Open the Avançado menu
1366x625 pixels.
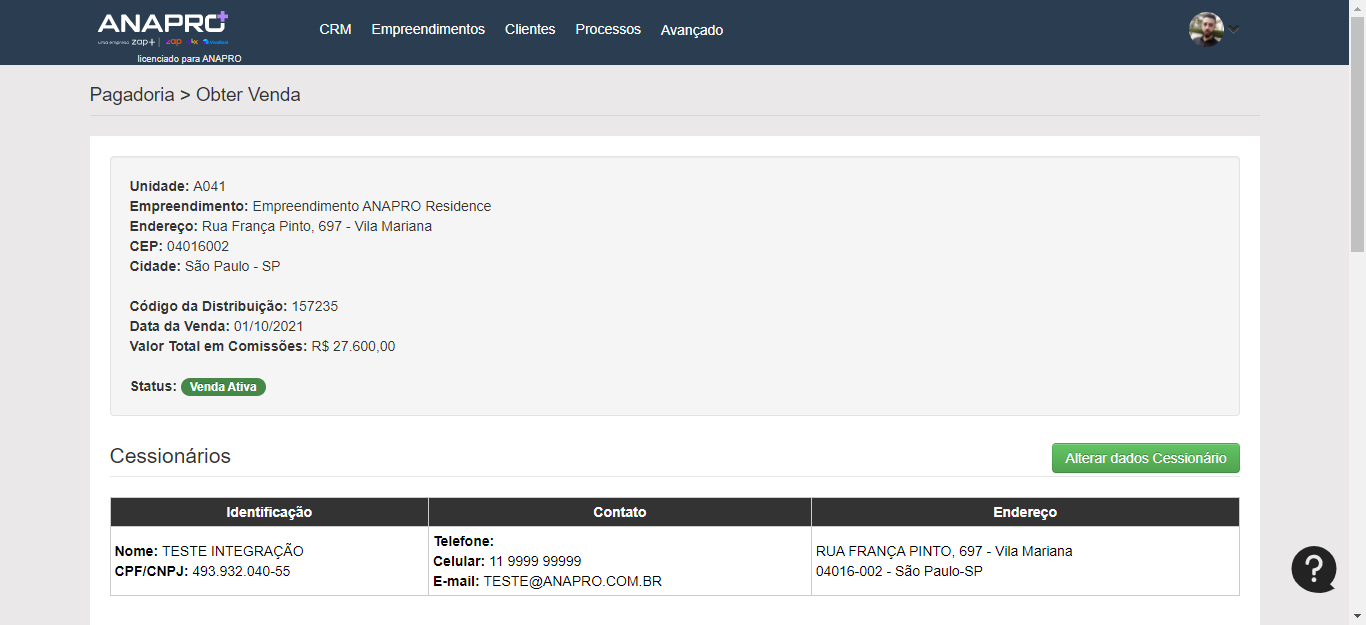pyautogui.click(x=692, y=30)
